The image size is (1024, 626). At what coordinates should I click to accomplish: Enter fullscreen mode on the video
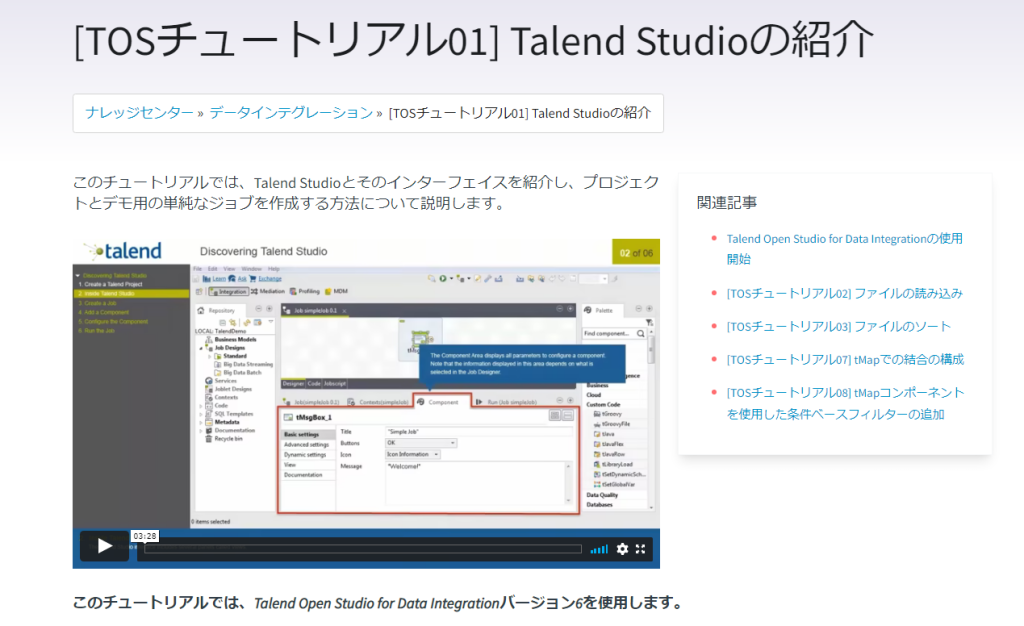(x=641, y=549)
